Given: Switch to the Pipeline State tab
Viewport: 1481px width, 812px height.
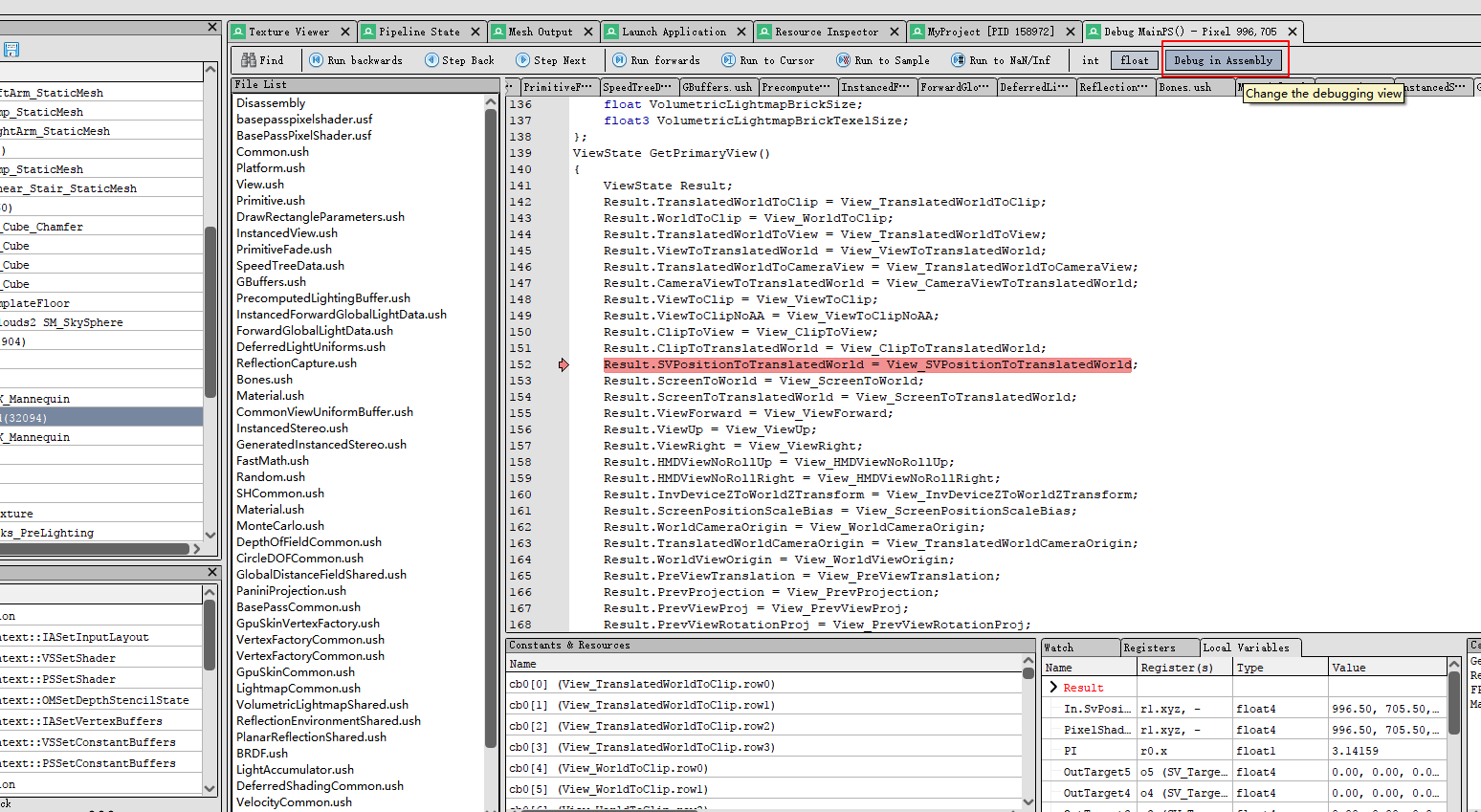Looking at the screenshot, I should [x=414, y=31].
